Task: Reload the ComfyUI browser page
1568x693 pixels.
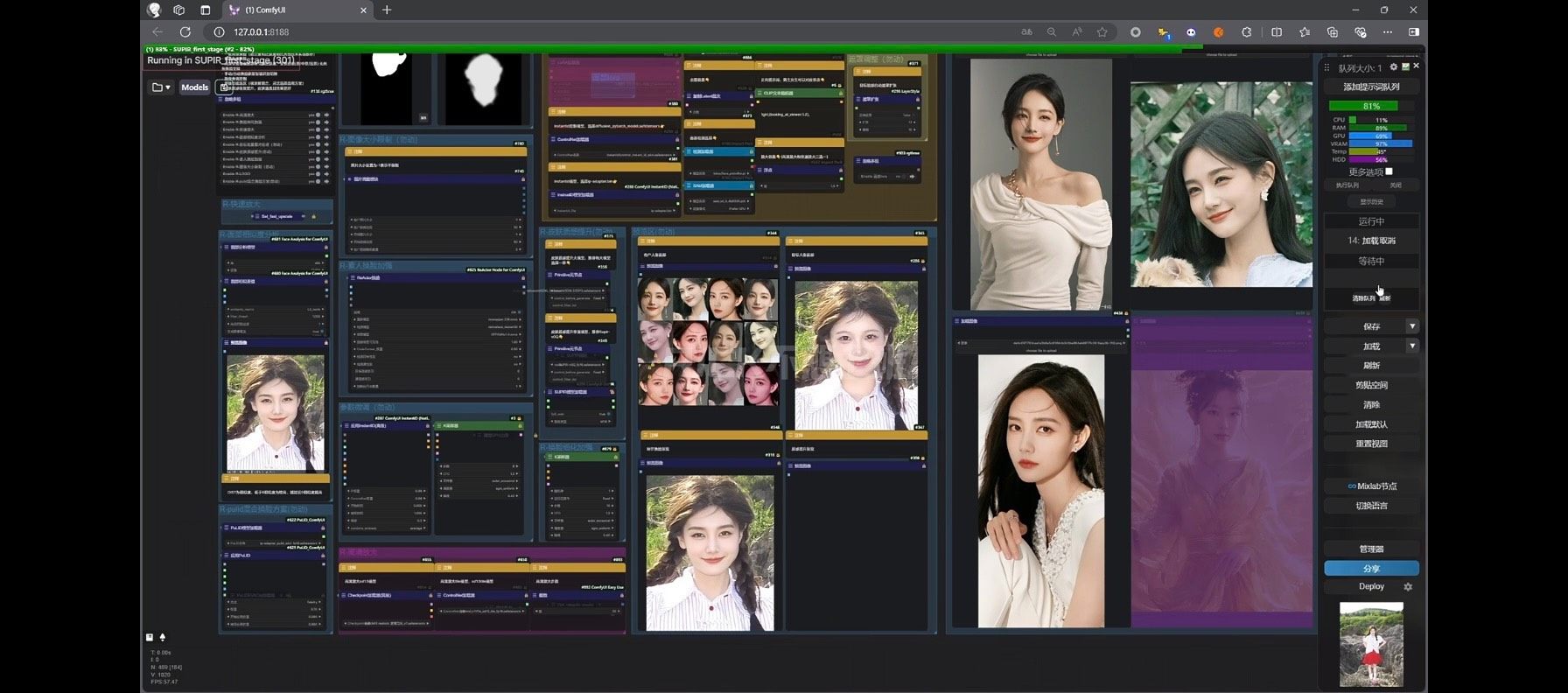Action: (185, 32)
